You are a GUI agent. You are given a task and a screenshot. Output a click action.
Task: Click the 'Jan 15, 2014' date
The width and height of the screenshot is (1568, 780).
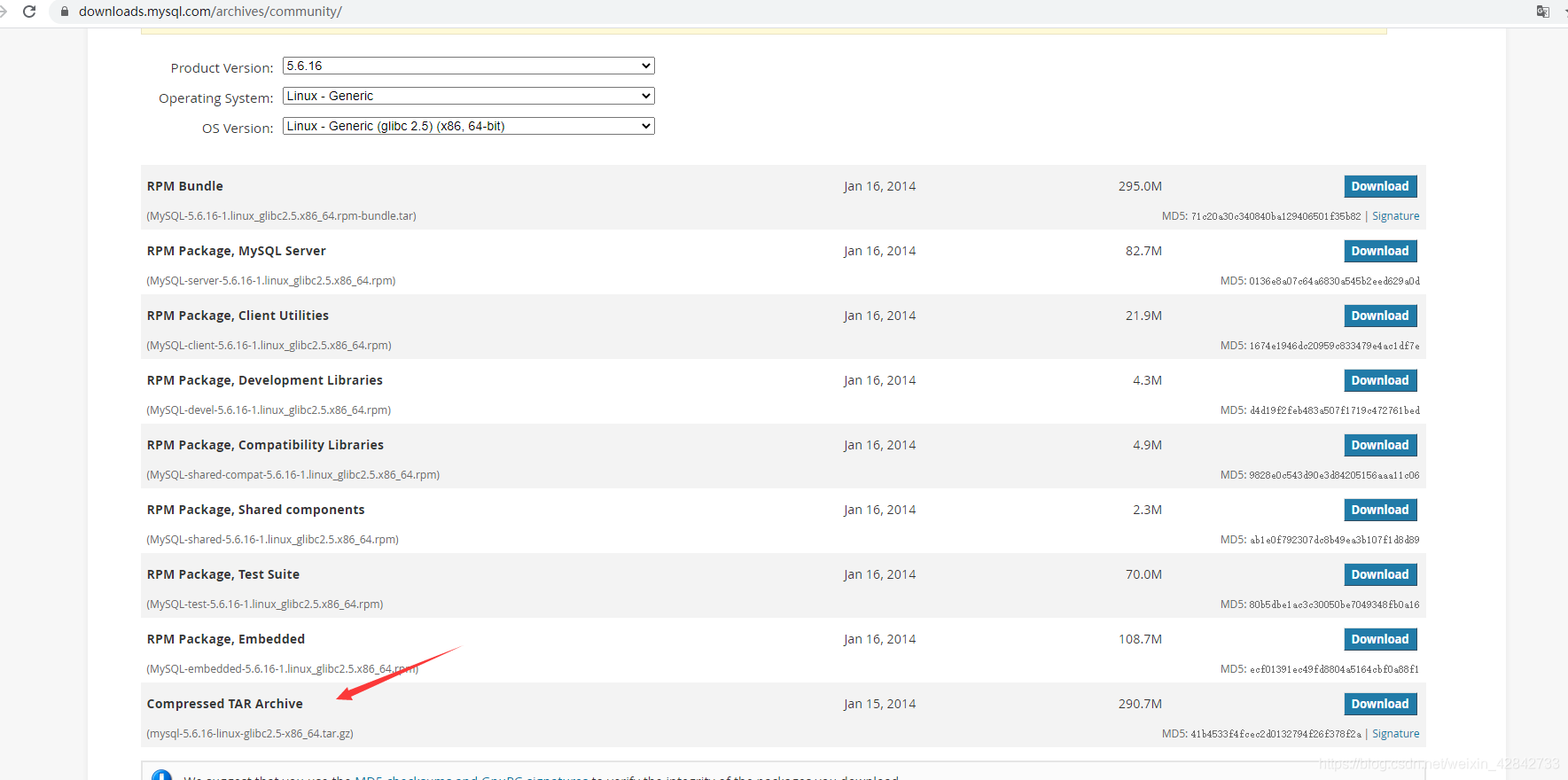tap(879, 704)
